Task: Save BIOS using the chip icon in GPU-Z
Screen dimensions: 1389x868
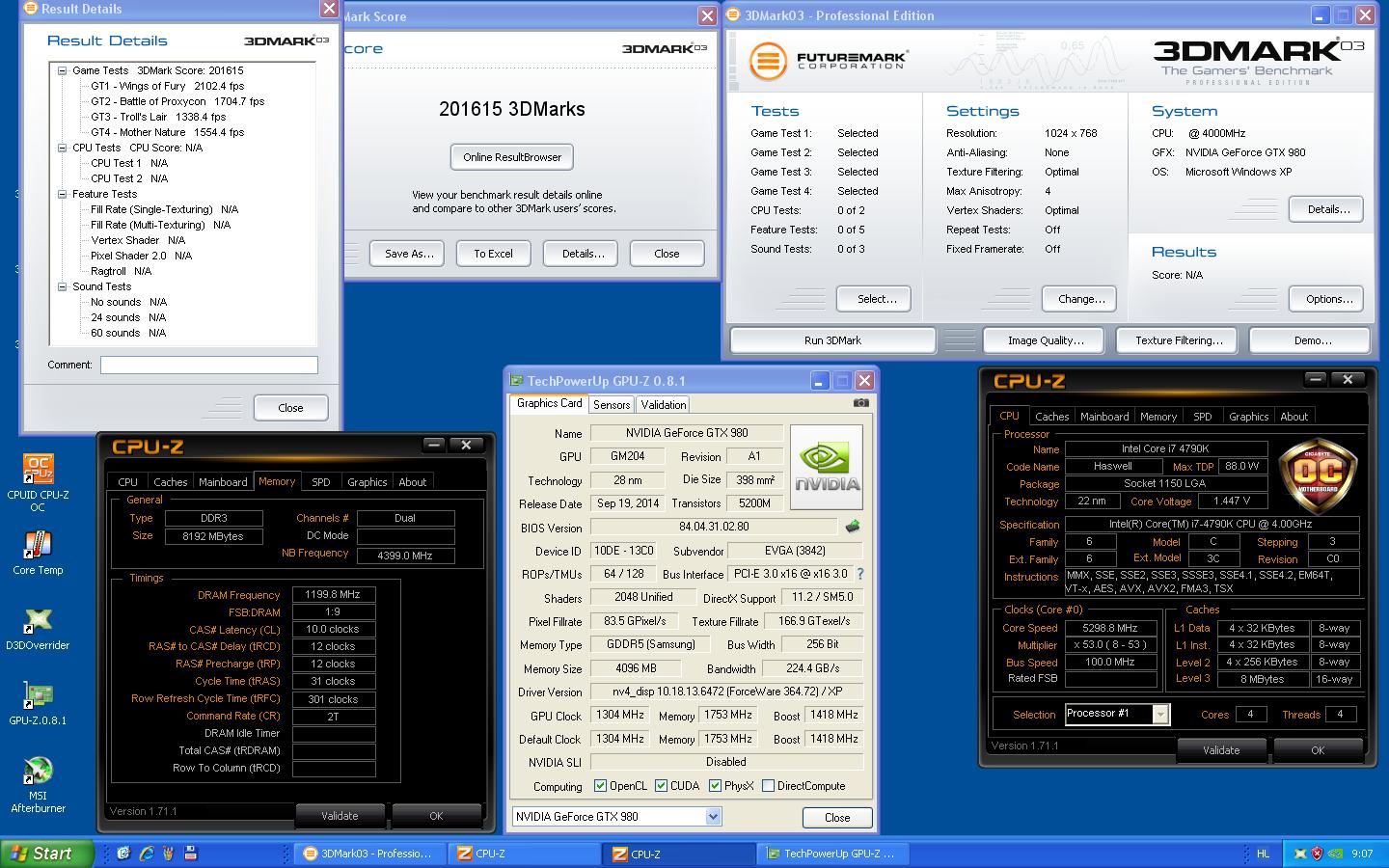Action: (853, 527)
